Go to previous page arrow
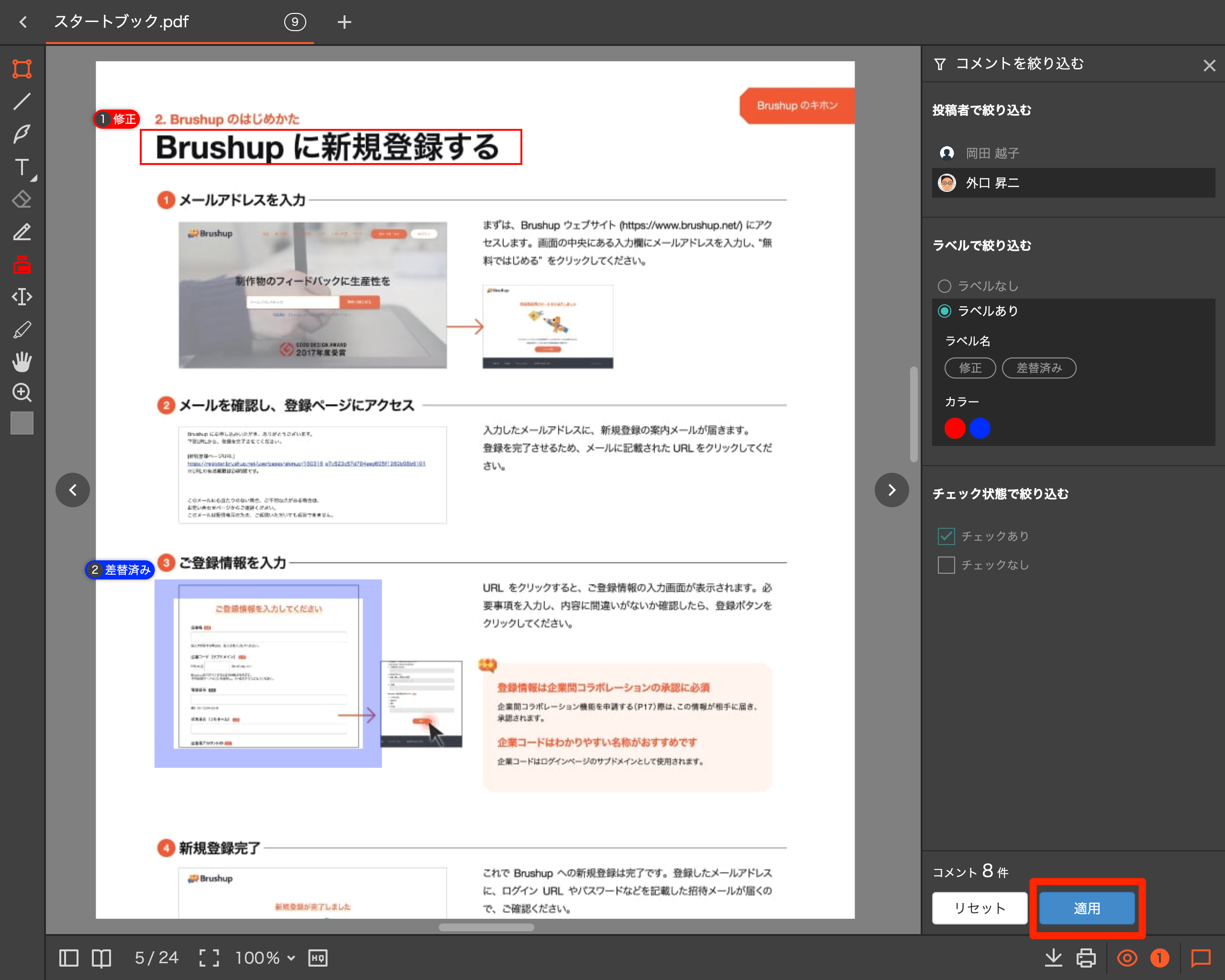The height and width of the screenshot is (980, 1225). pyautogui.click(x=73, y=490)
